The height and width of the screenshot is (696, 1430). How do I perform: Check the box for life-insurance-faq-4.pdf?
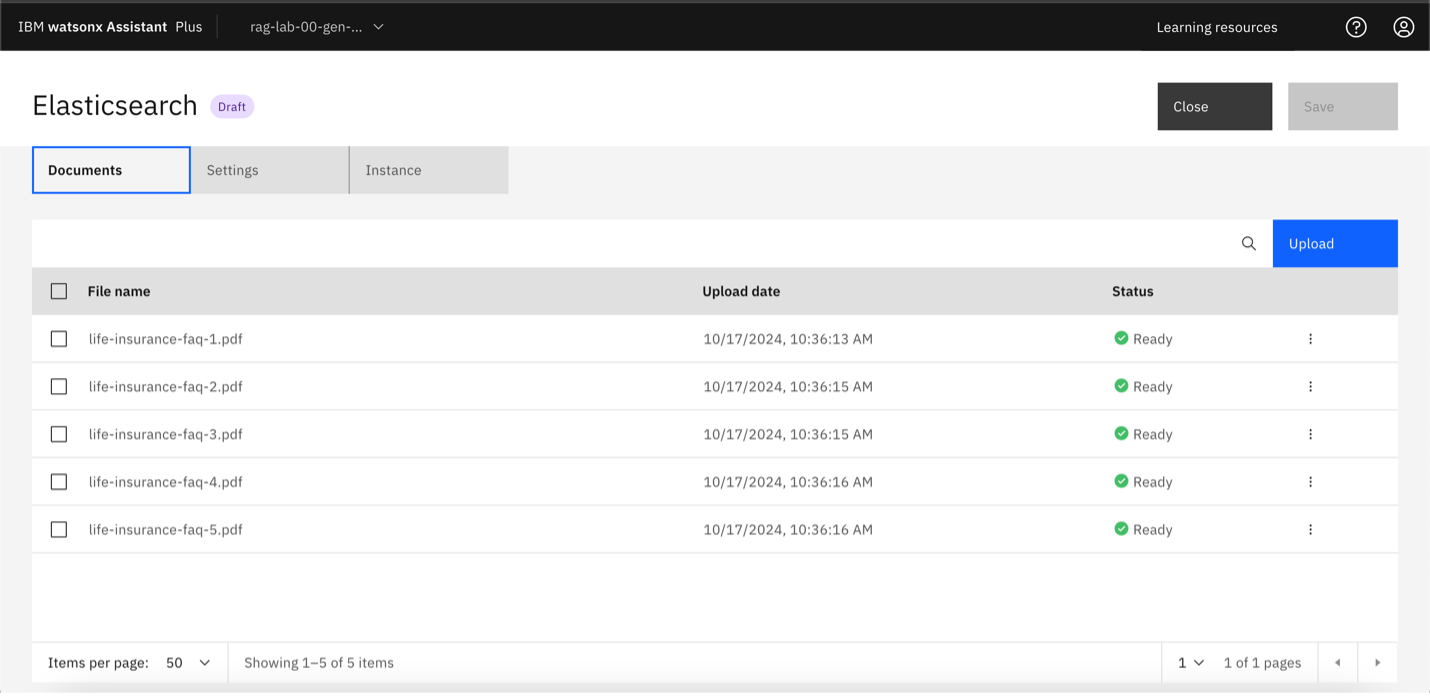click(x=59, y=482)
